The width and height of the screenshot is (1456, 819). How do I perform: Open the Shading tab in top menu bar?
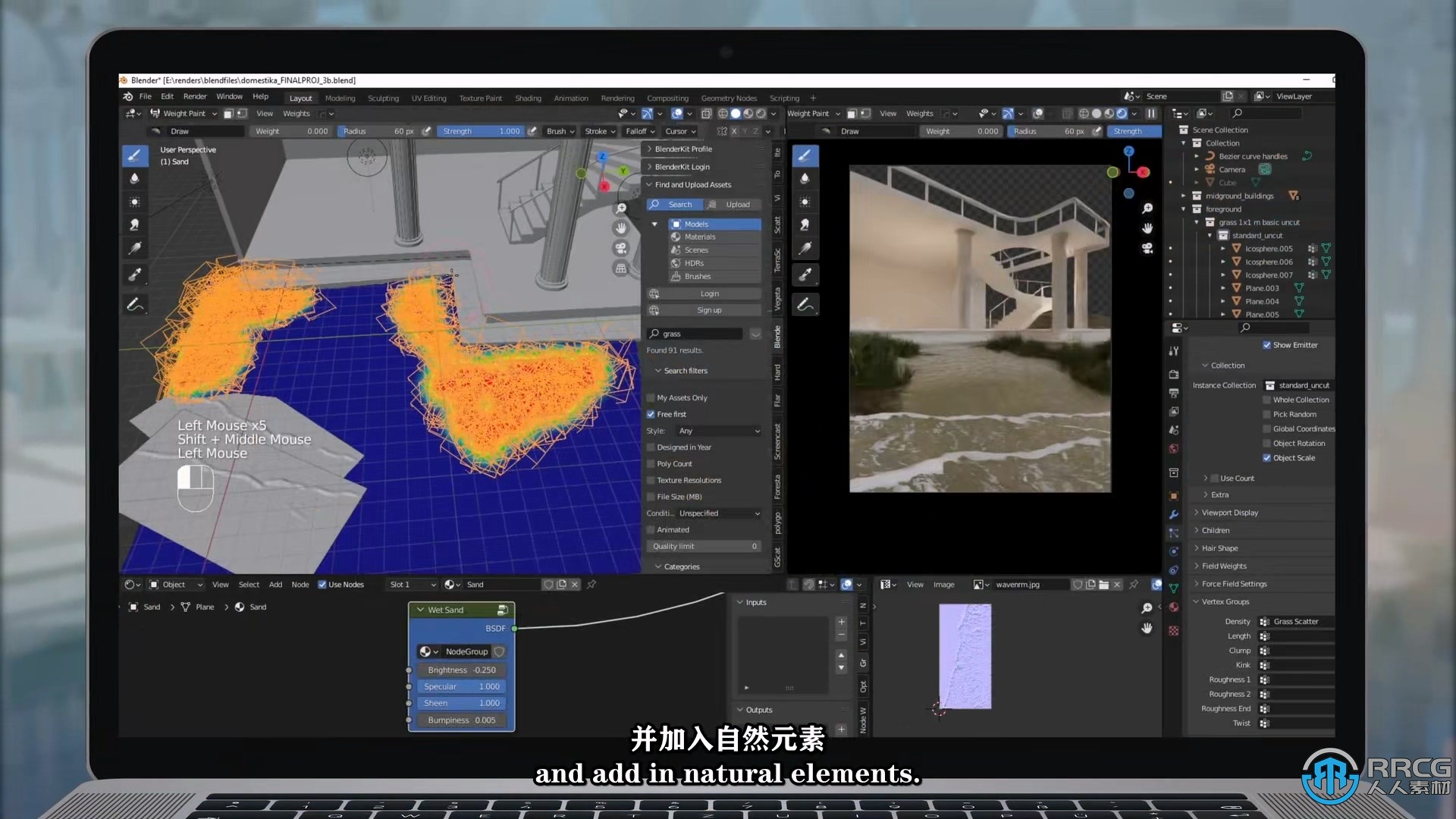pyautogui.click(x=527, y=97)
